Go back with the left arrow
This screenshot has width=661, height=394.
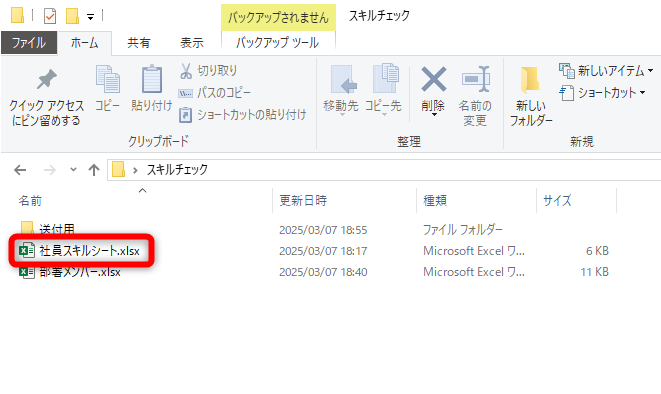tap(20, 170)
